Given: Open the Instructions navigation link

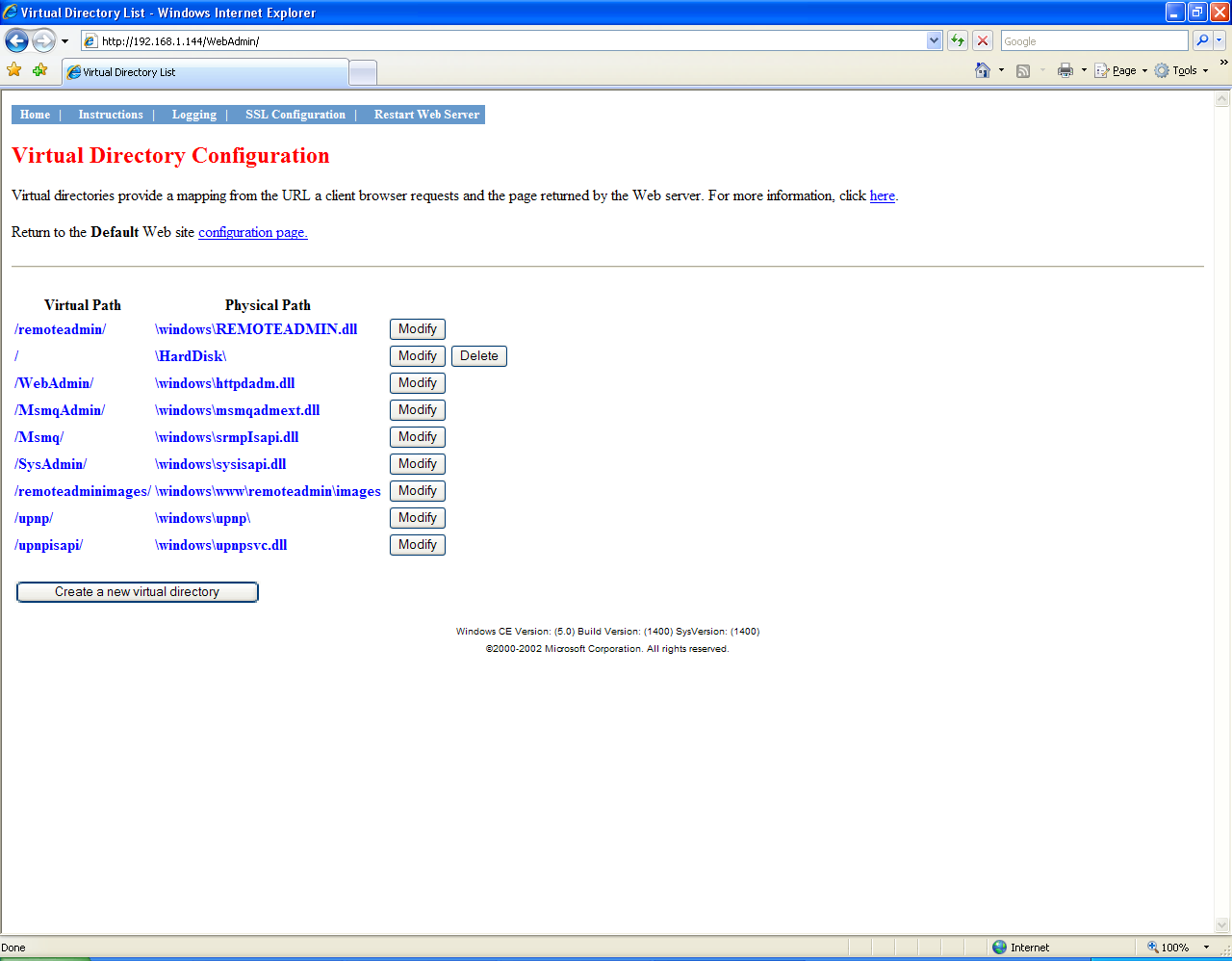Looking at the screenshot, I should [x=111, y=115].
